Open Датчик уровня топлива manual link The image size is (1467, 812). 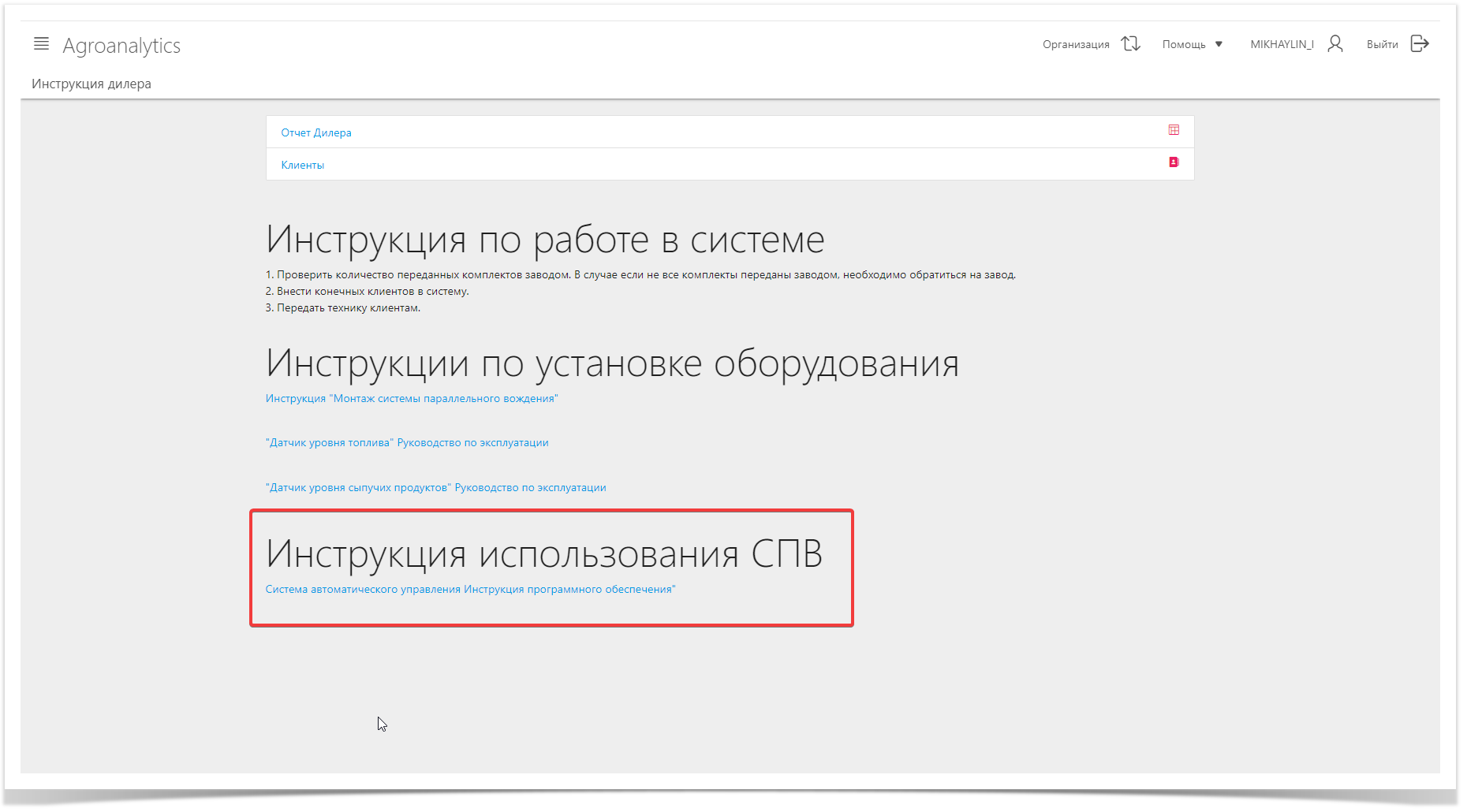(x=407, y=442)
